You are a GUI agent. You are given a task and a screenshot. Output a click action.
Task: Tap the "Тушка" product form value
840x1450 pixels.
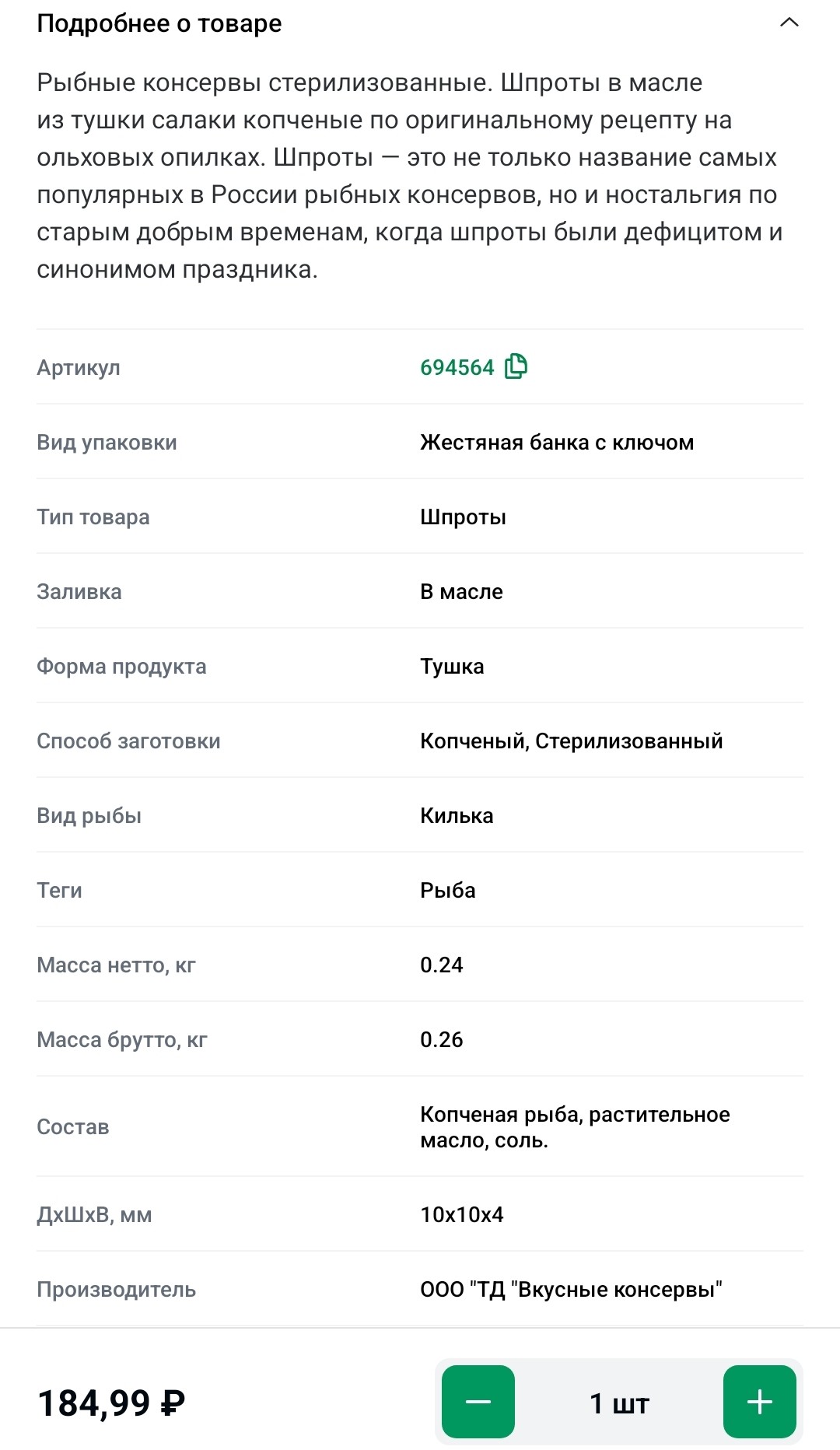pyautogui.click(x=452, y=666)
